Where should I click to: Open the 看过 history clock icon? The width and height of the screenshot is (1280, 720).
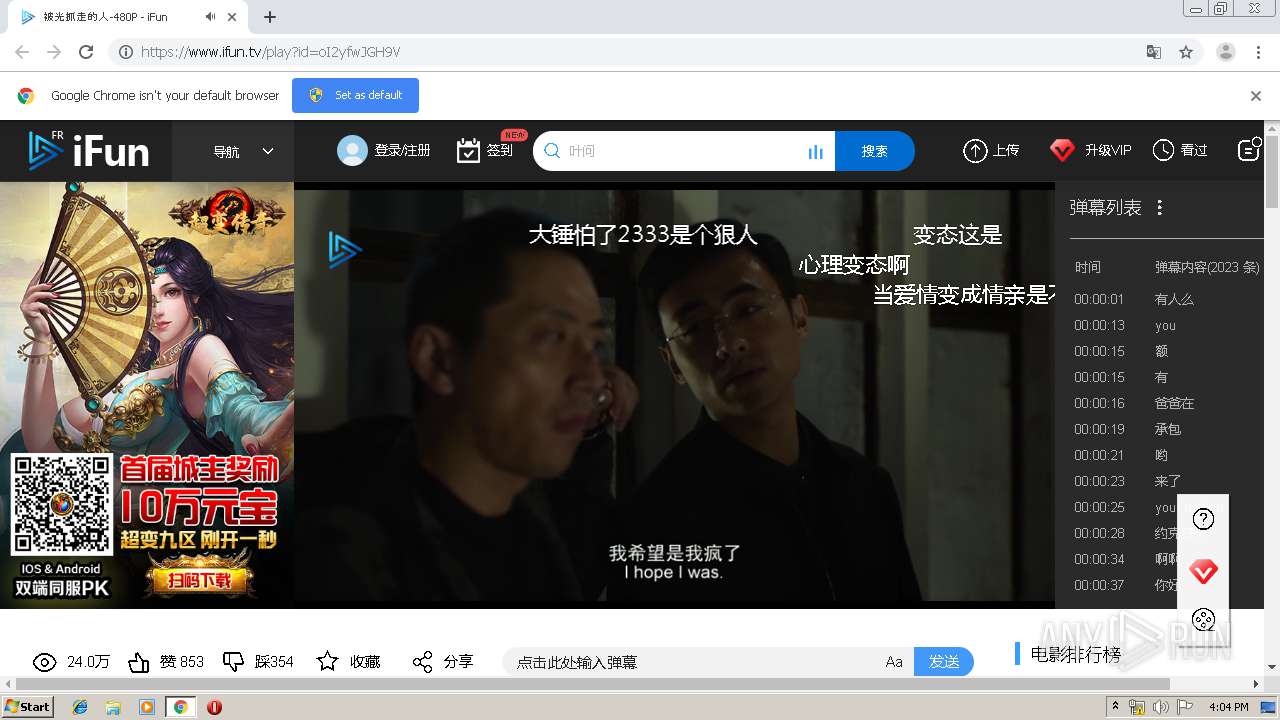coord(1163,150)
